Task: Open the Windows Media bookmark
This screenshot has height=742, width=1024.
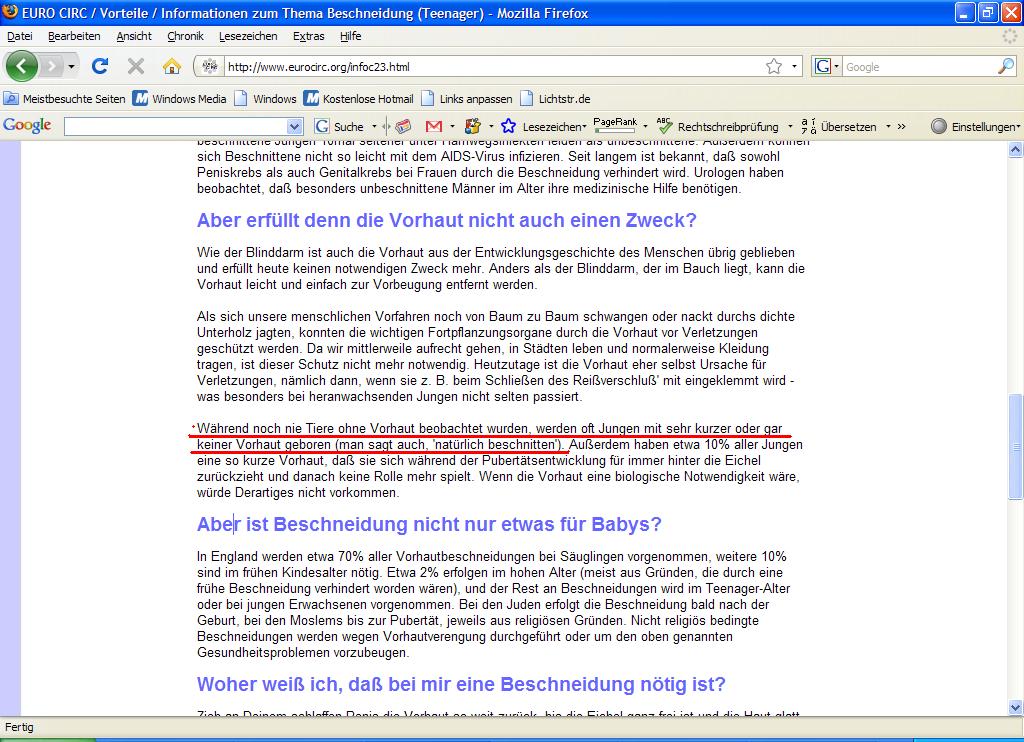Action: [x=180, y=99]
